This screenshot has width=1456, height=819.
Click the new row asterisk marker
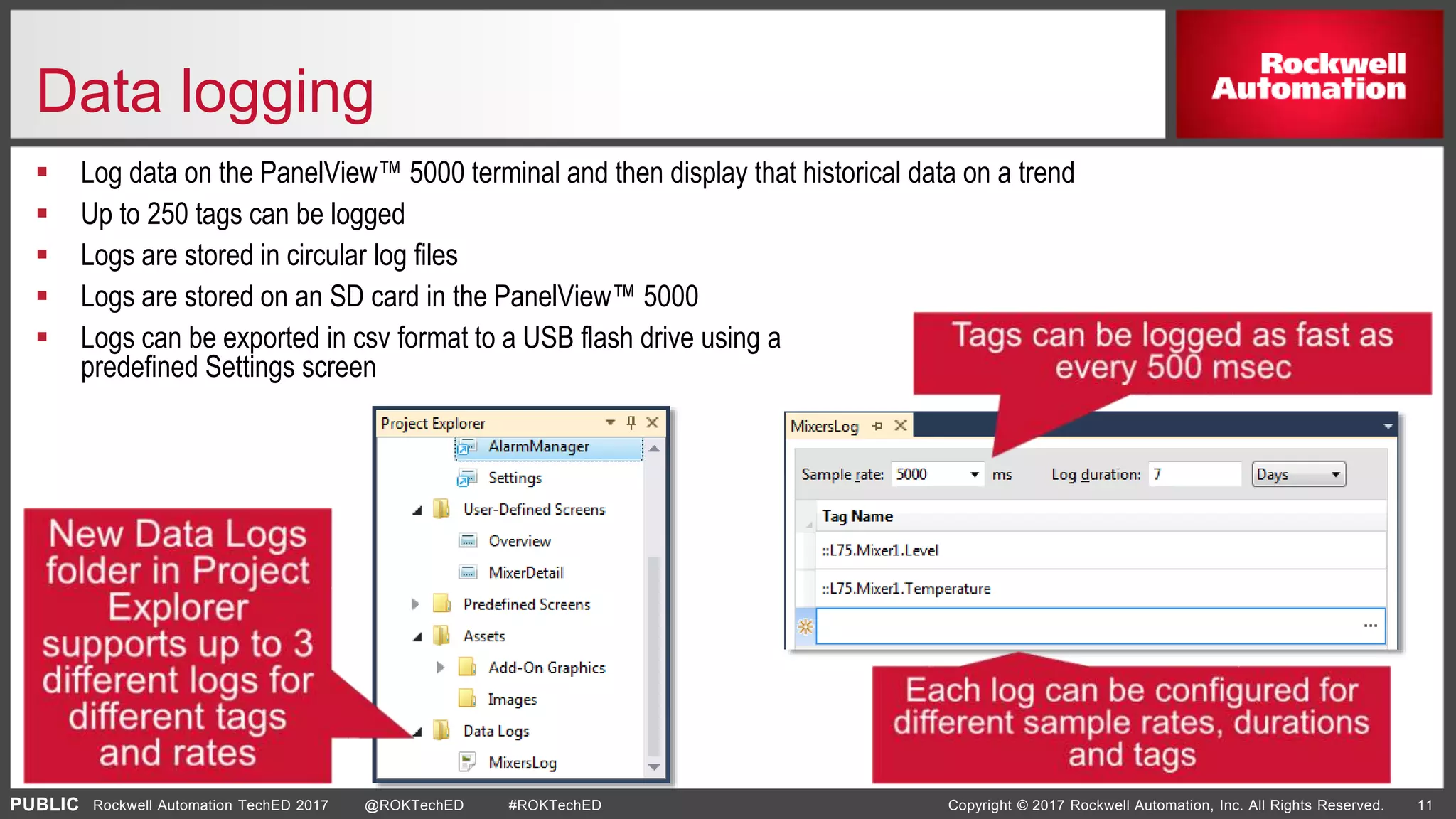click(805, 626)
